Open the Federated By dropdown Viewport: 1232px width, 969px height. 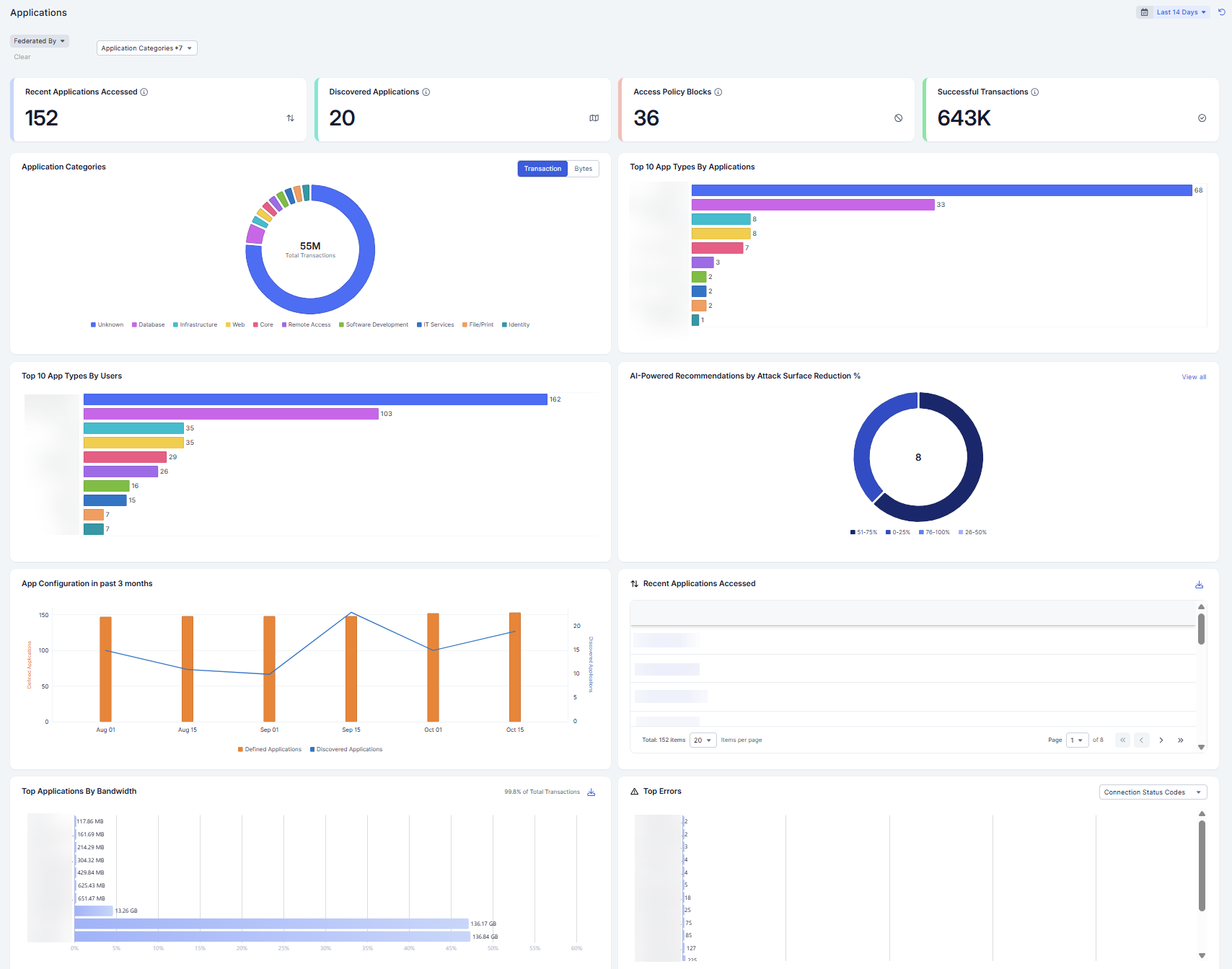tap(40, 41)
